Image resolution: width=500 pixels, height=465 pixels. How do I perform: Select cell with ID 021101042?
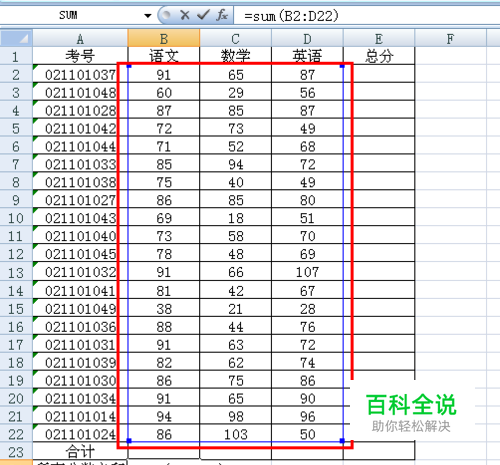pos(80,128)
